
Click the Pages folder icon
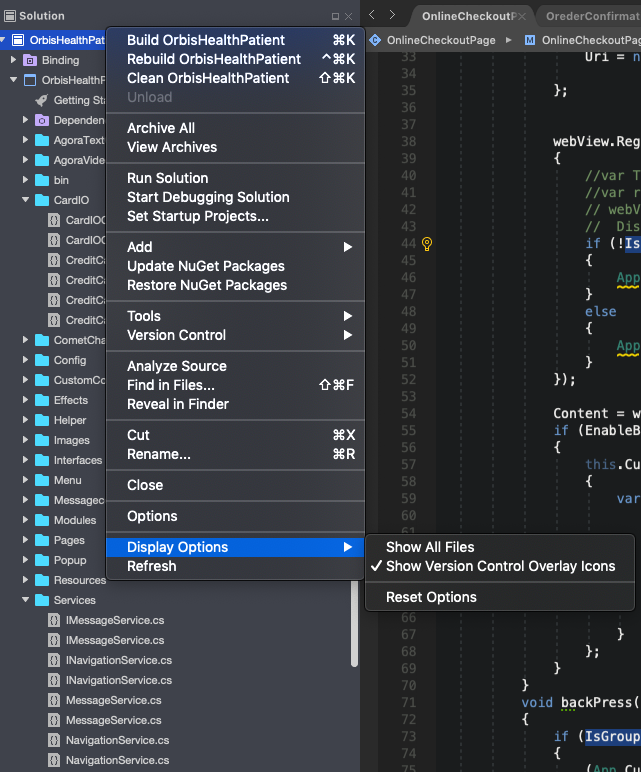42,540
